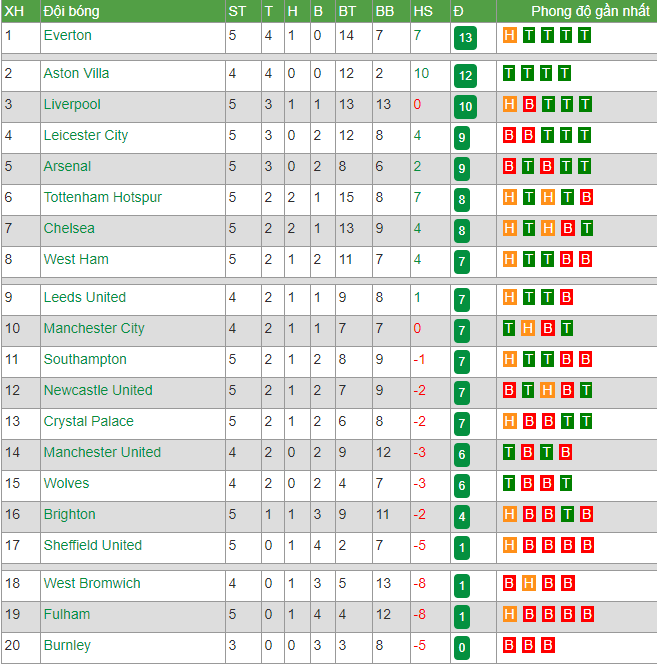Image resolution: width=657 pixels, height=667 pixels.
Task: Click Everton's orange H form icon
Action: coord(510,35)
